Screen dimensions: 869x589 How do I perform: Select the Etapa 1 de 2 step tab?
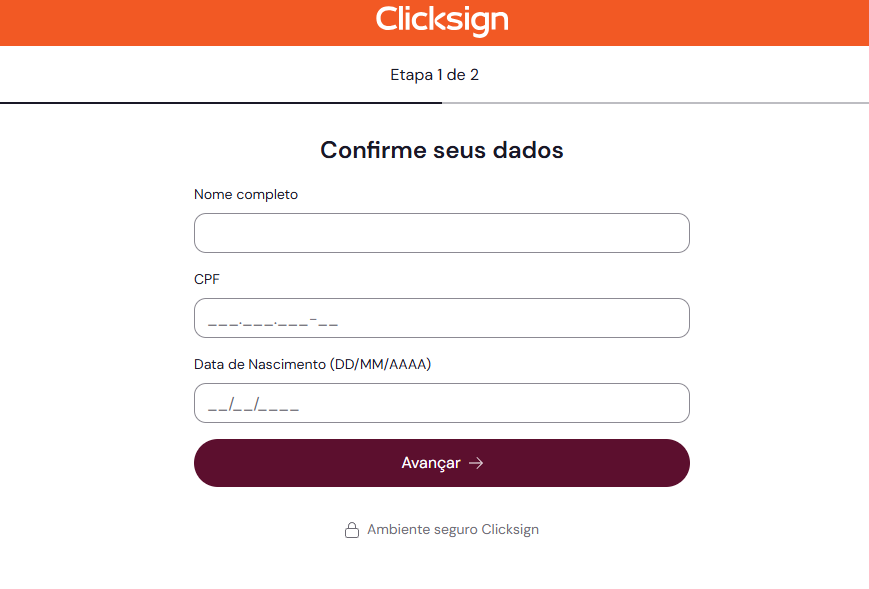tap(434, 74)
